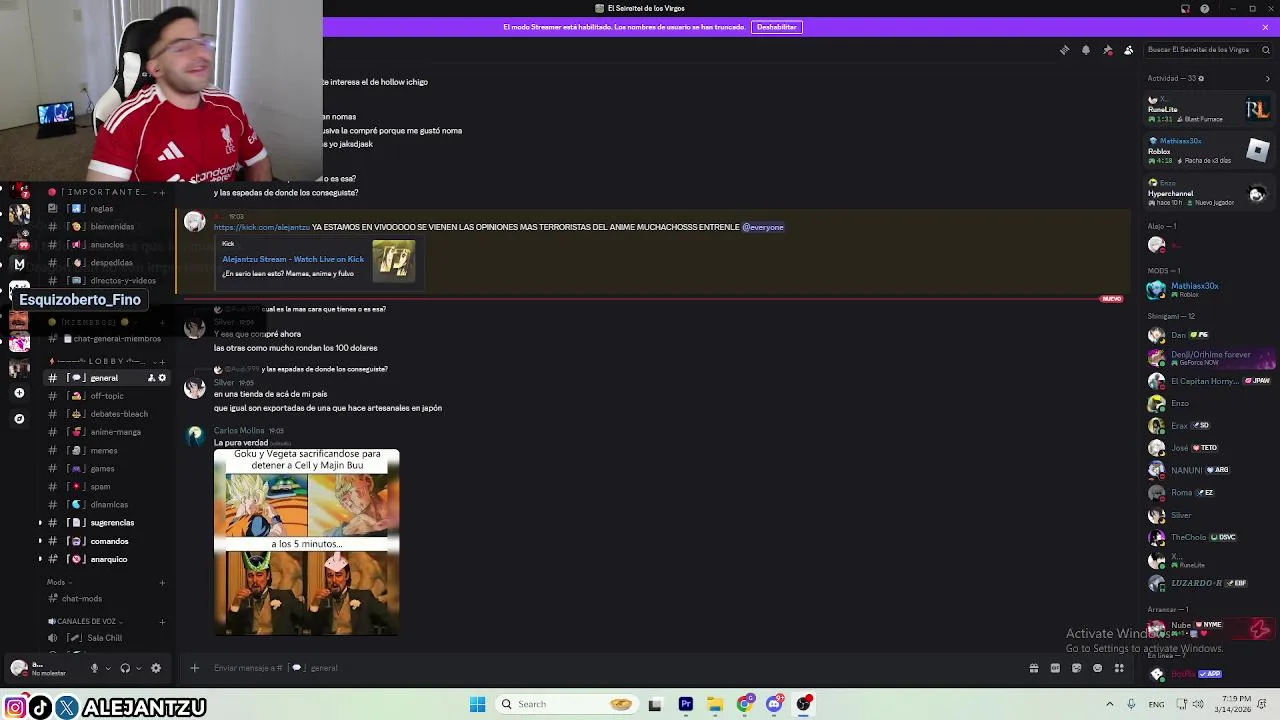This screenshot has width=1280, height=720.
Task: Click the Windows Start button
Action: tap(477, 704)
